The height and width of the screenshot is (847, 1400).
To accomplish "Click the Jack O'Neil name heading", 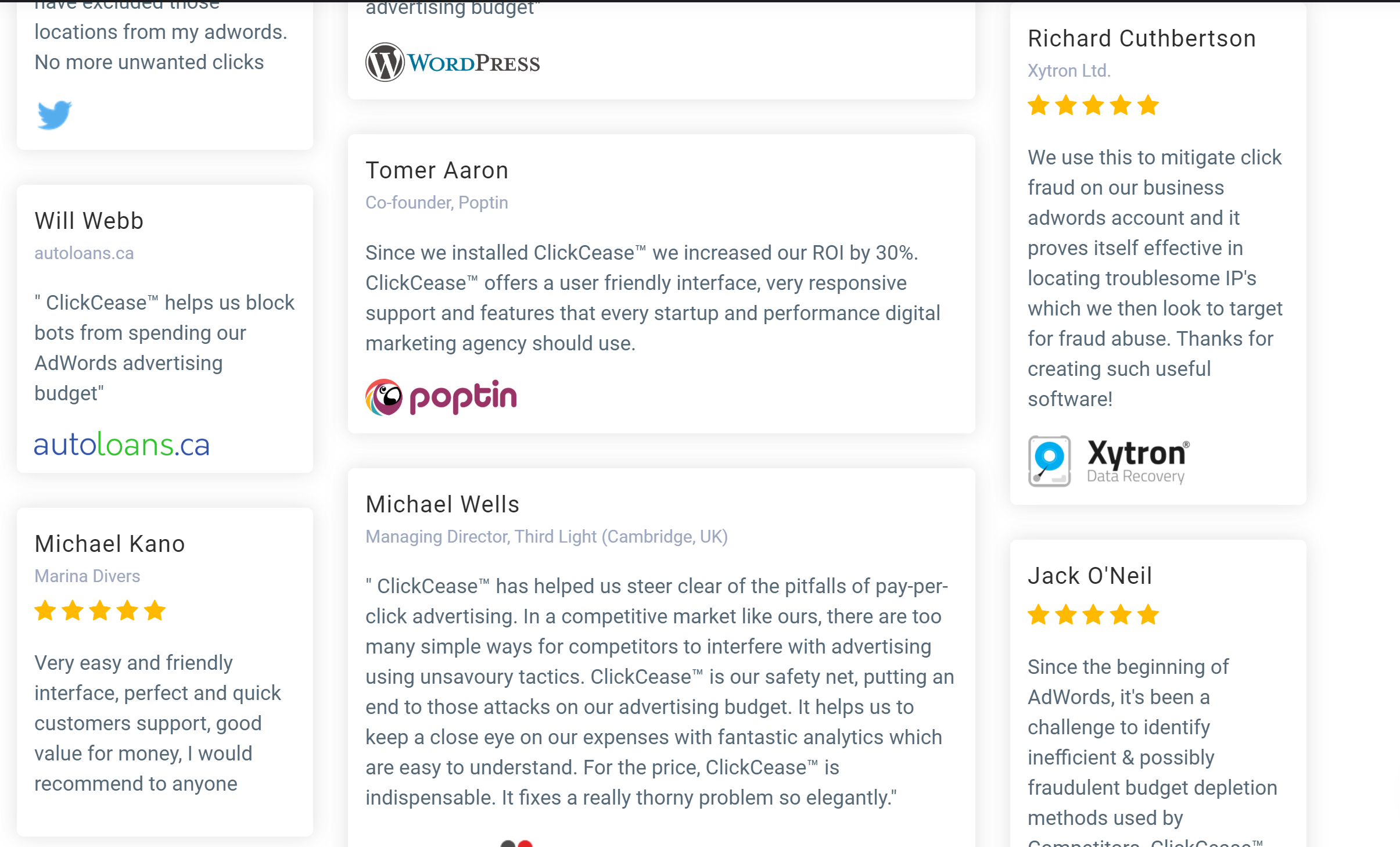I will (1090, 576).
